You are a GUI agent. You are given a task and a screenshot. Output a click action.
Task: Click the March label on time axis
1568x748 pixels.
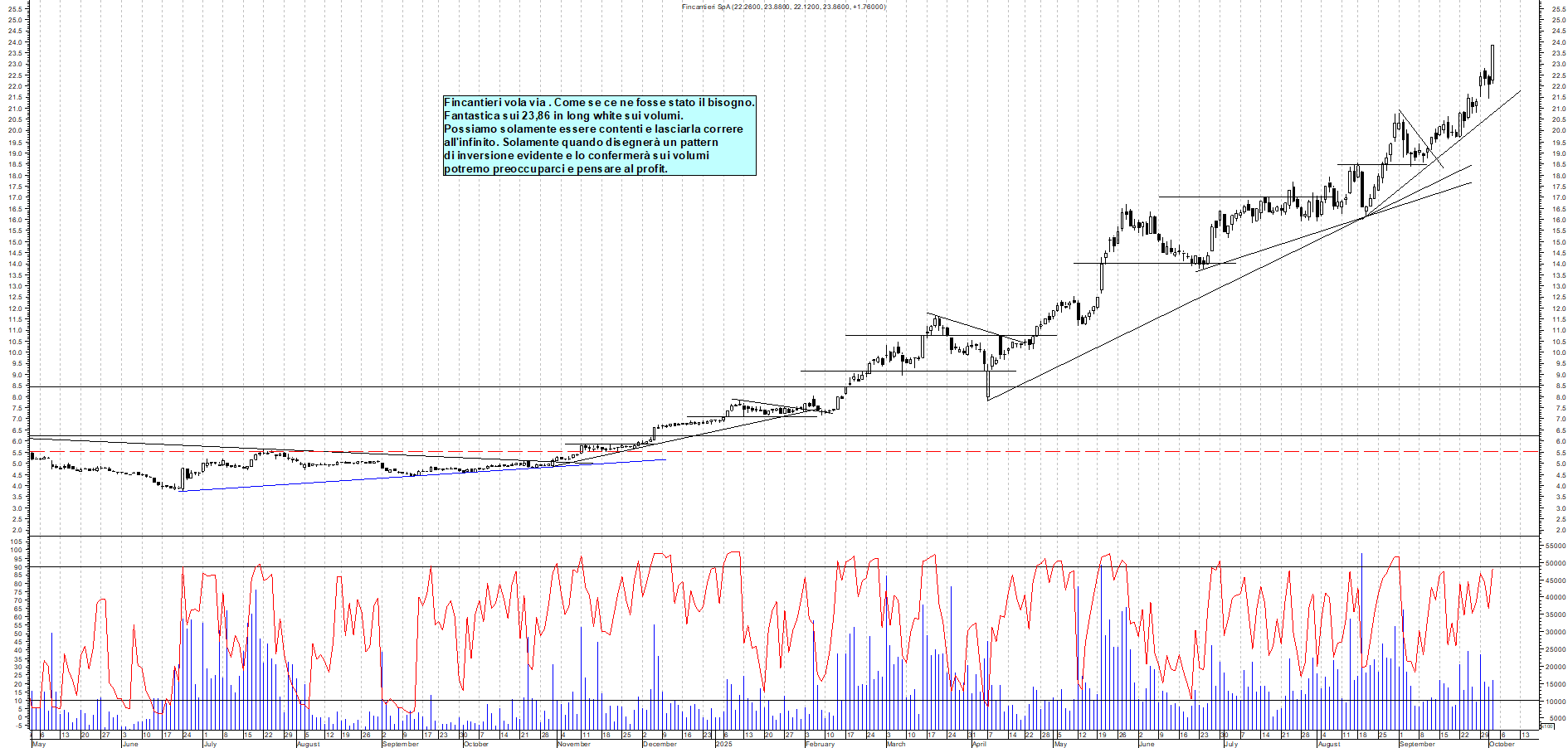pyautogui.click(x=896, y=744)
